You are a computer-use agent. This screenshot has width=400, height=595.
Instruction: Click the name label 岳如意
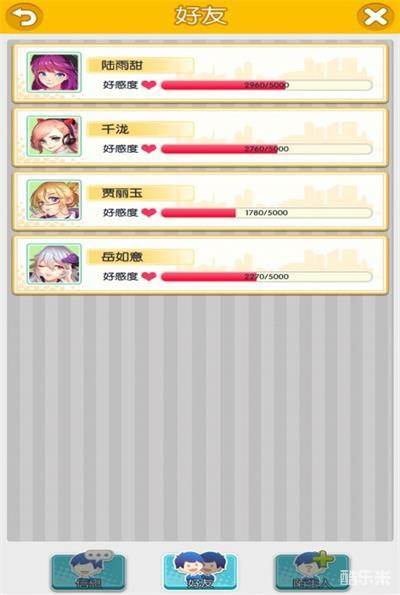click(x=122, y=257)
